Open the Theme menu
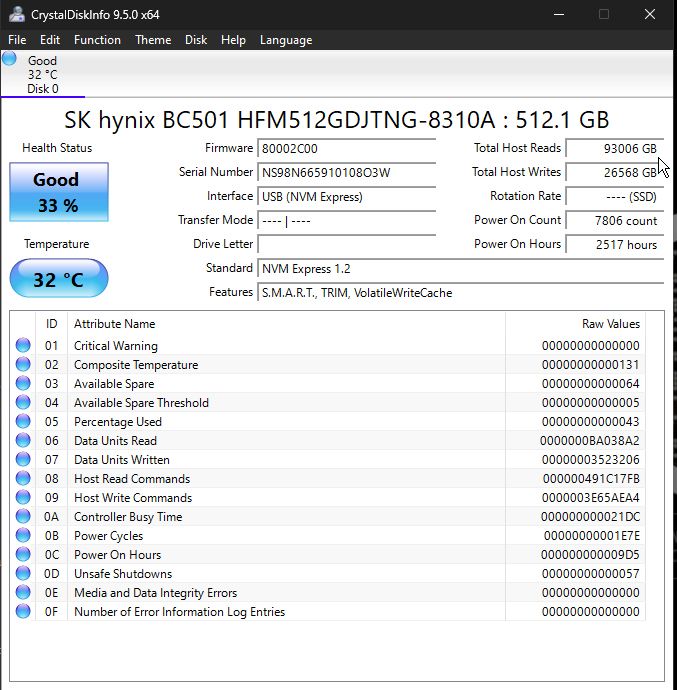Screen dimensions: 677x690 153,40
